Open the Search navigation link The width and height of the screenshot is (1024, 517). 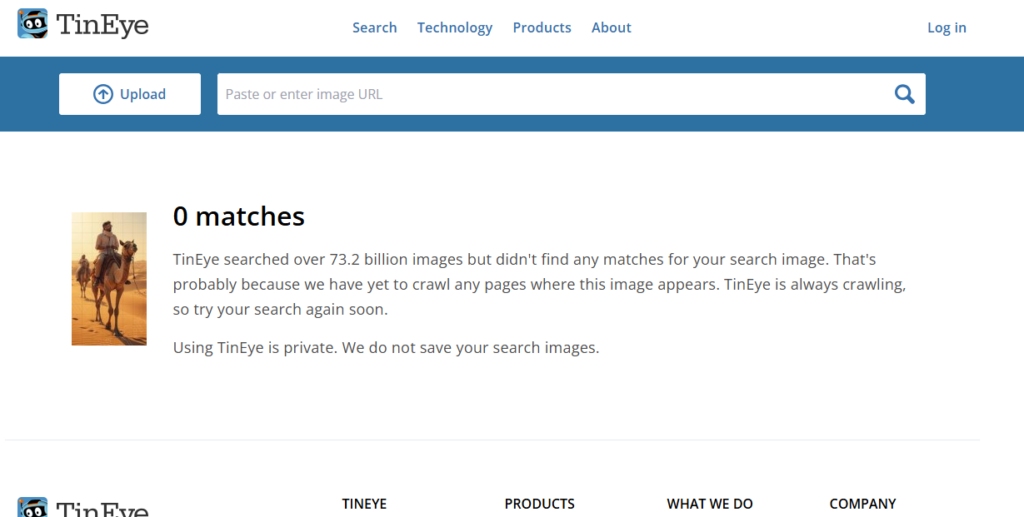tap(374, 28)
